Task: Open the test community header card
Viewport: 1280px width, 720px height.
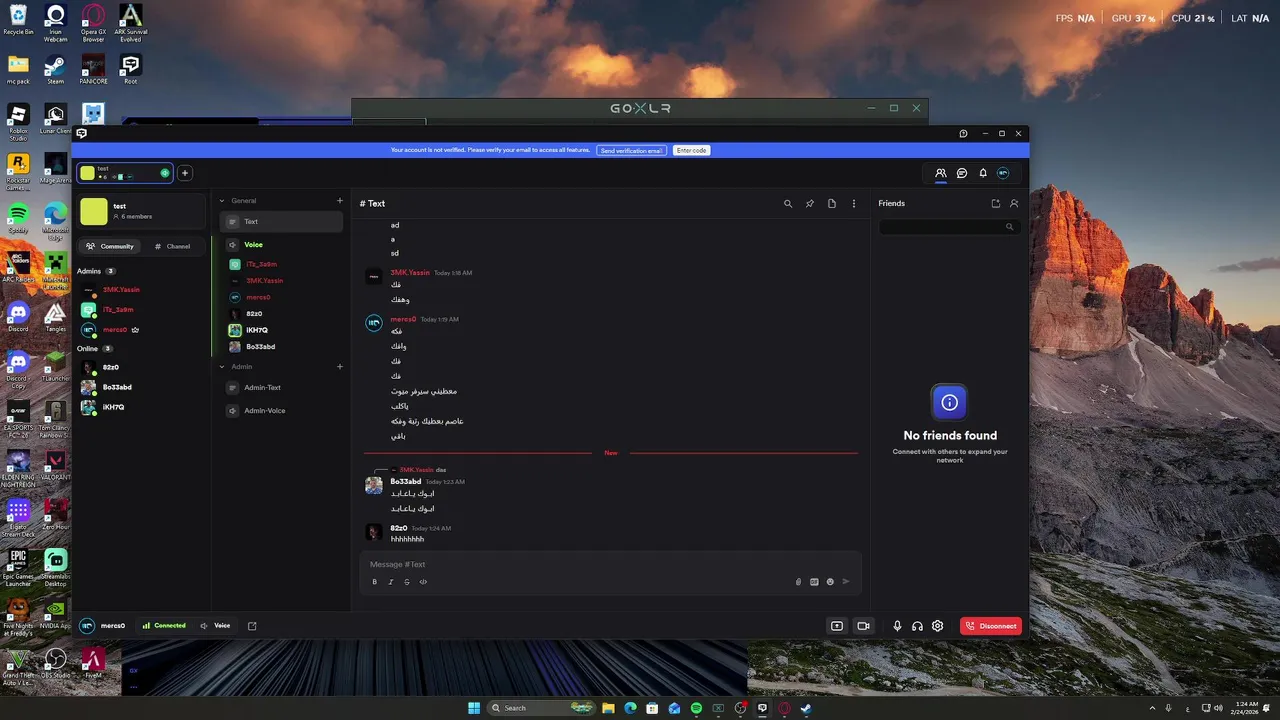Action: tap(141, 212)
